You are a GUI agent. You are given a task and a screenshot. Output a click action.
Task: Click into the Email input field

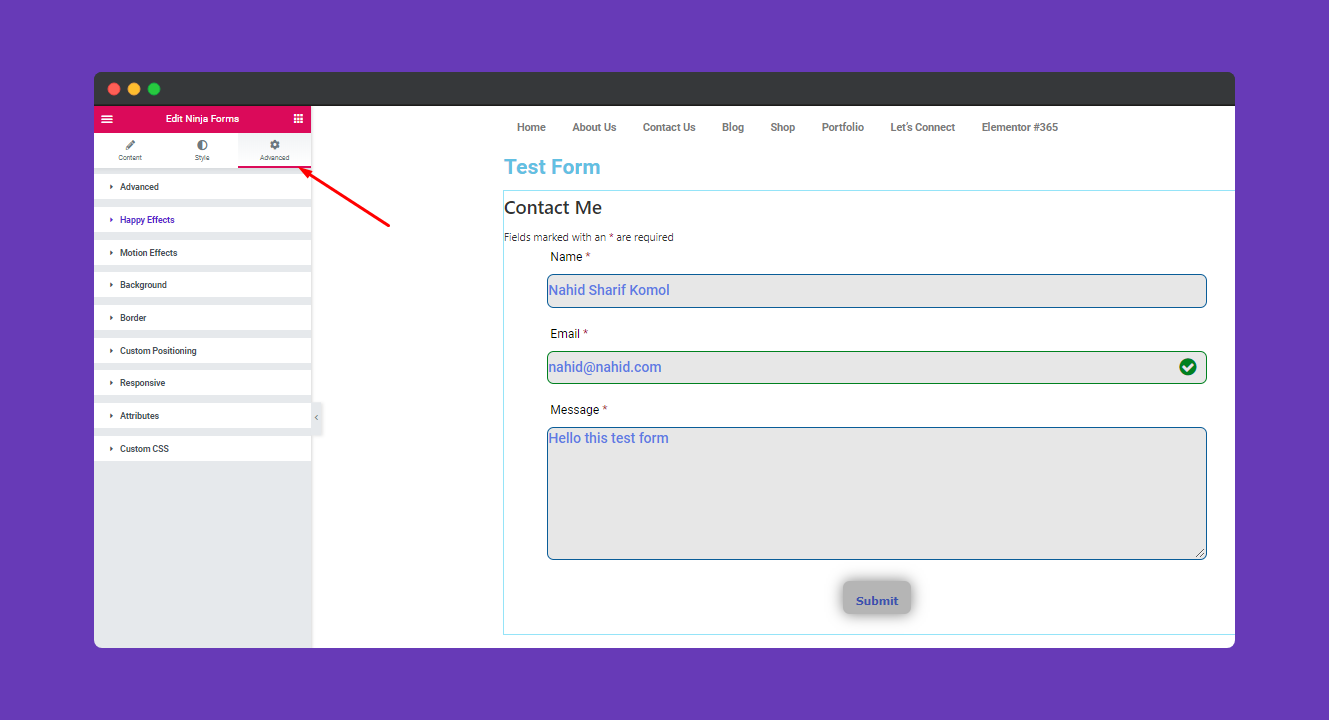tap(877, 367)
